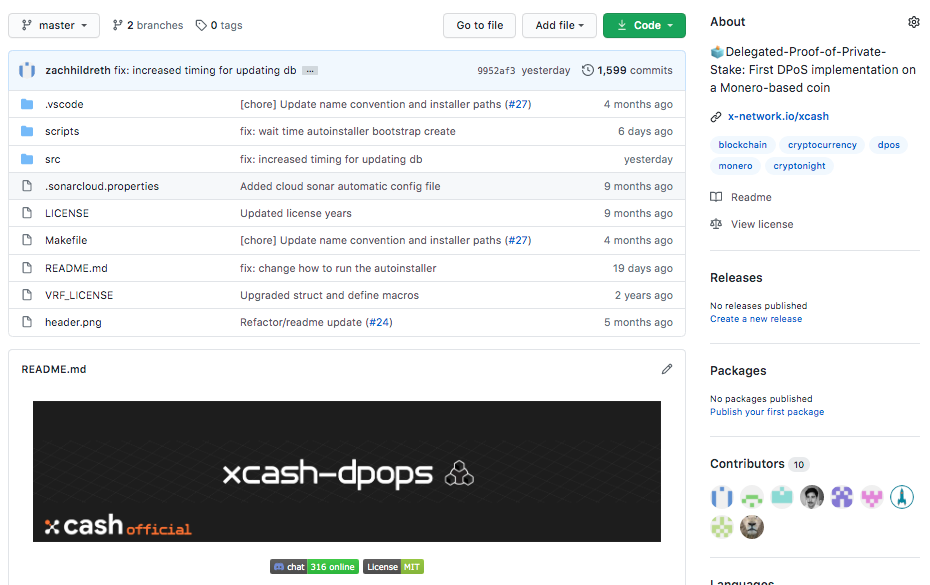Click the VRF_LICENSE file icon
930x585 pixels.
[x=27, y=295]
